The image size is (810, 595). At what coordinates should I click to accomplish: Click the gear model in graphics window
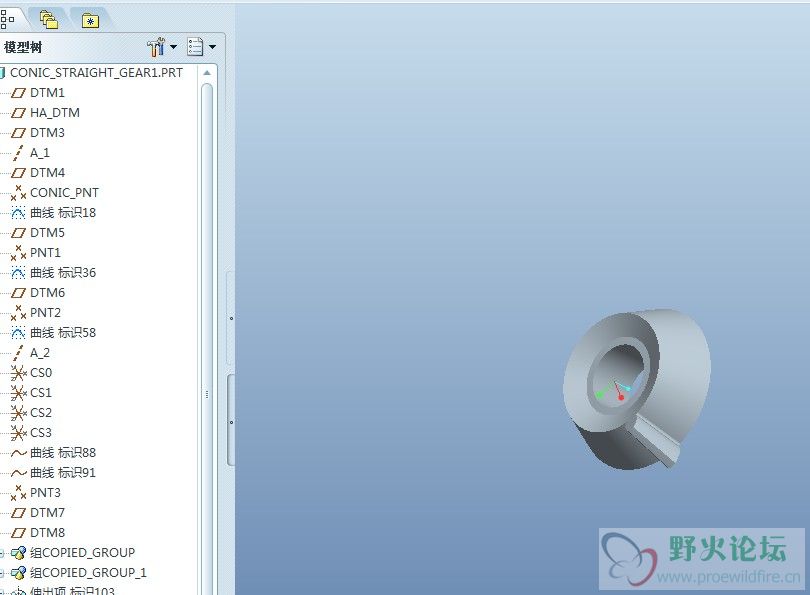point(636,389)
